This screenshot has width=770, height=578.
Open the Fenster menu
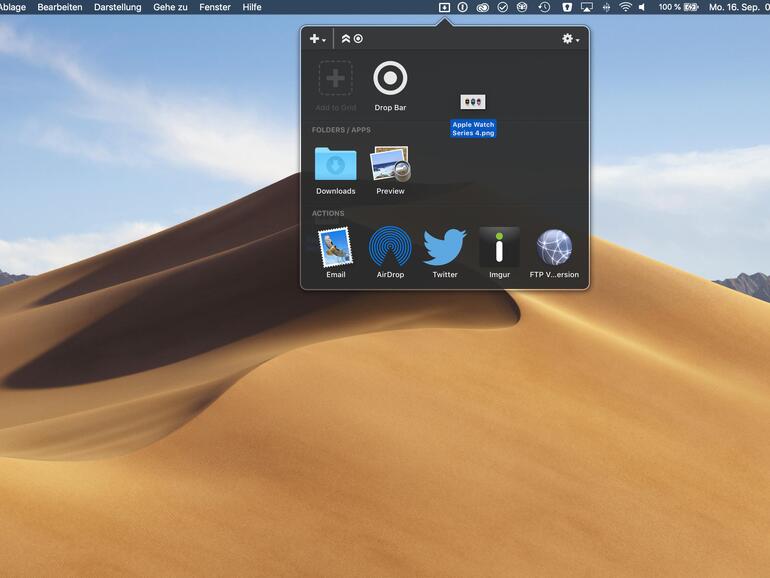214,7
